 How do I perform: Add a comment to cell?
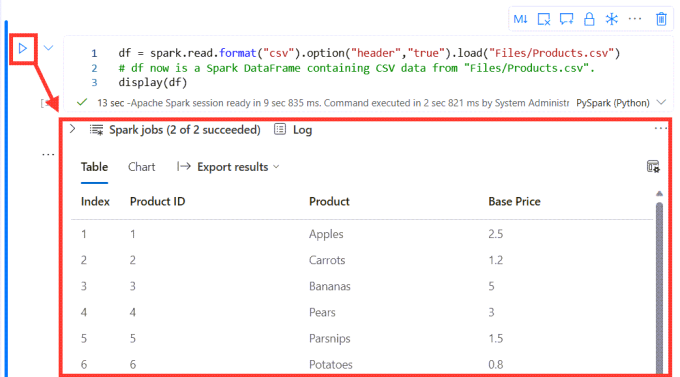tap(566, 19)
